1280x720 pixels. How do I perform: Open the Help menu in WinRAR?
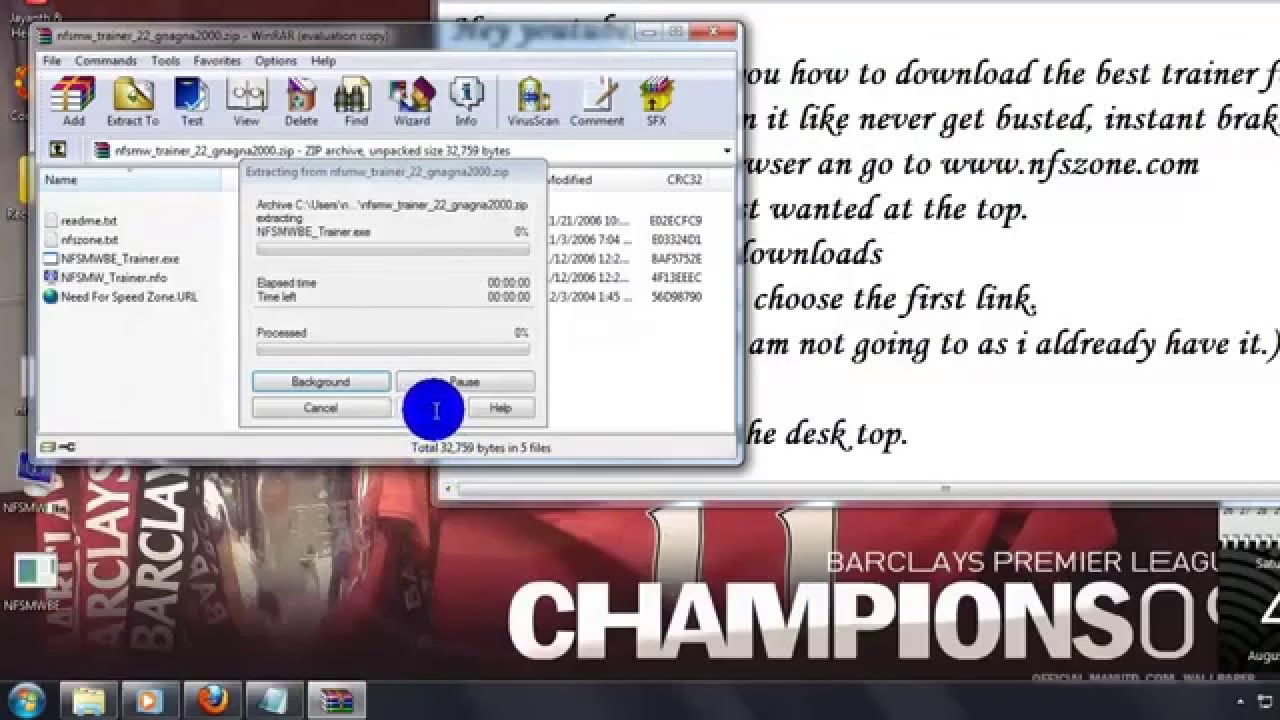click(x=323, y=61)
